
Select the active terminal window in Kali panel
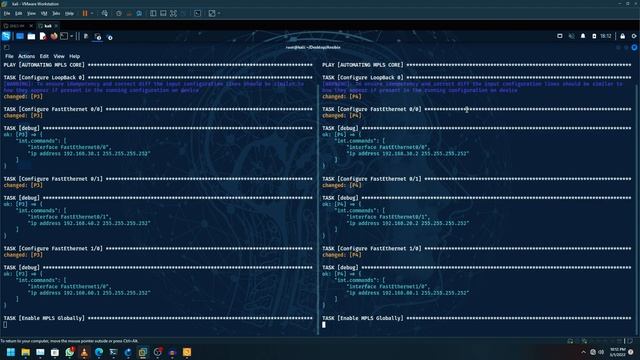pos(98,37)
